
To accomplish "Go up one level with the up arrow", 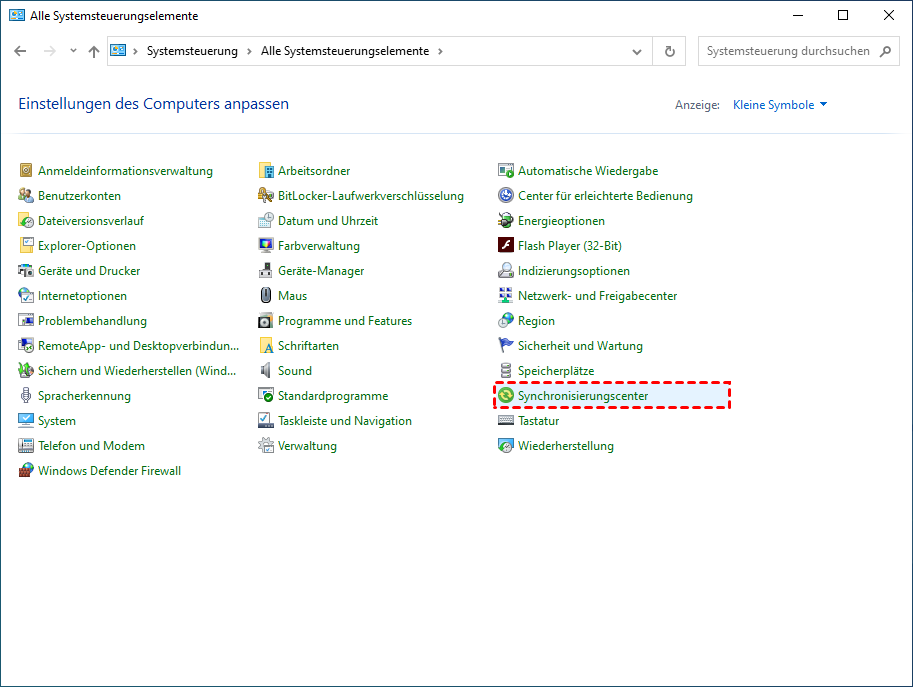I will pos(93,51).
